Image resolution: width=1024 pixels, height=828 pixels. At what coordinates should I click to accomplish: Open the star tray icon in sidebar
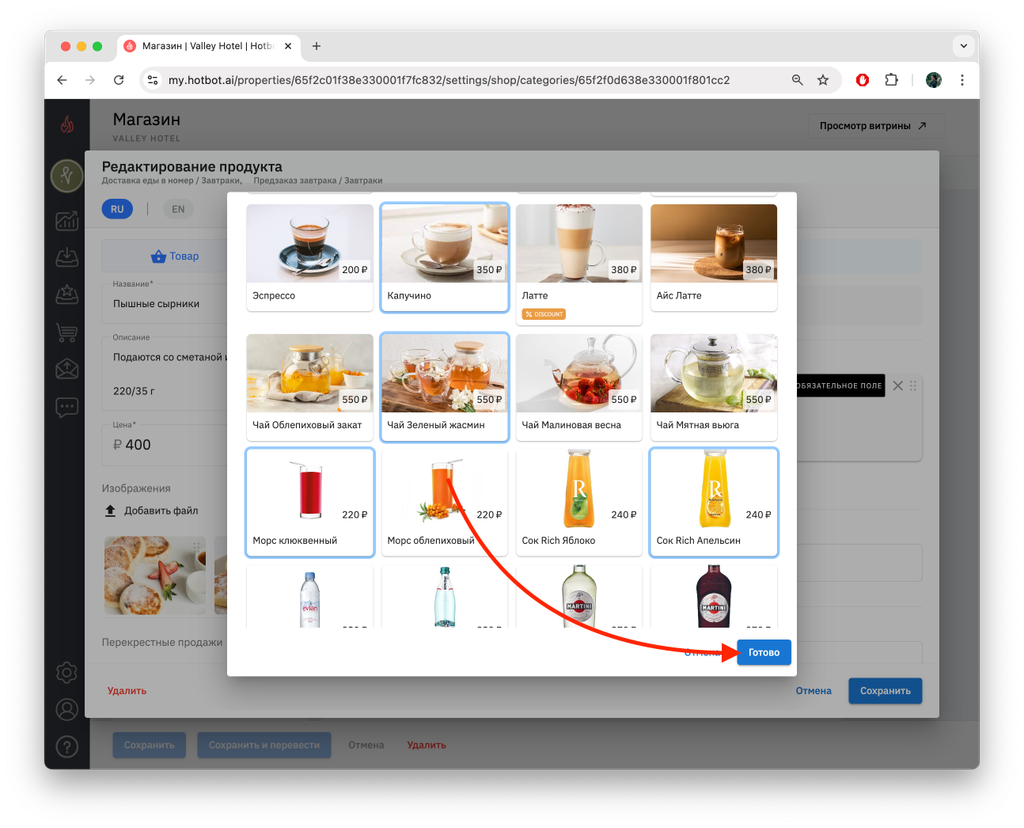[67, 295]
